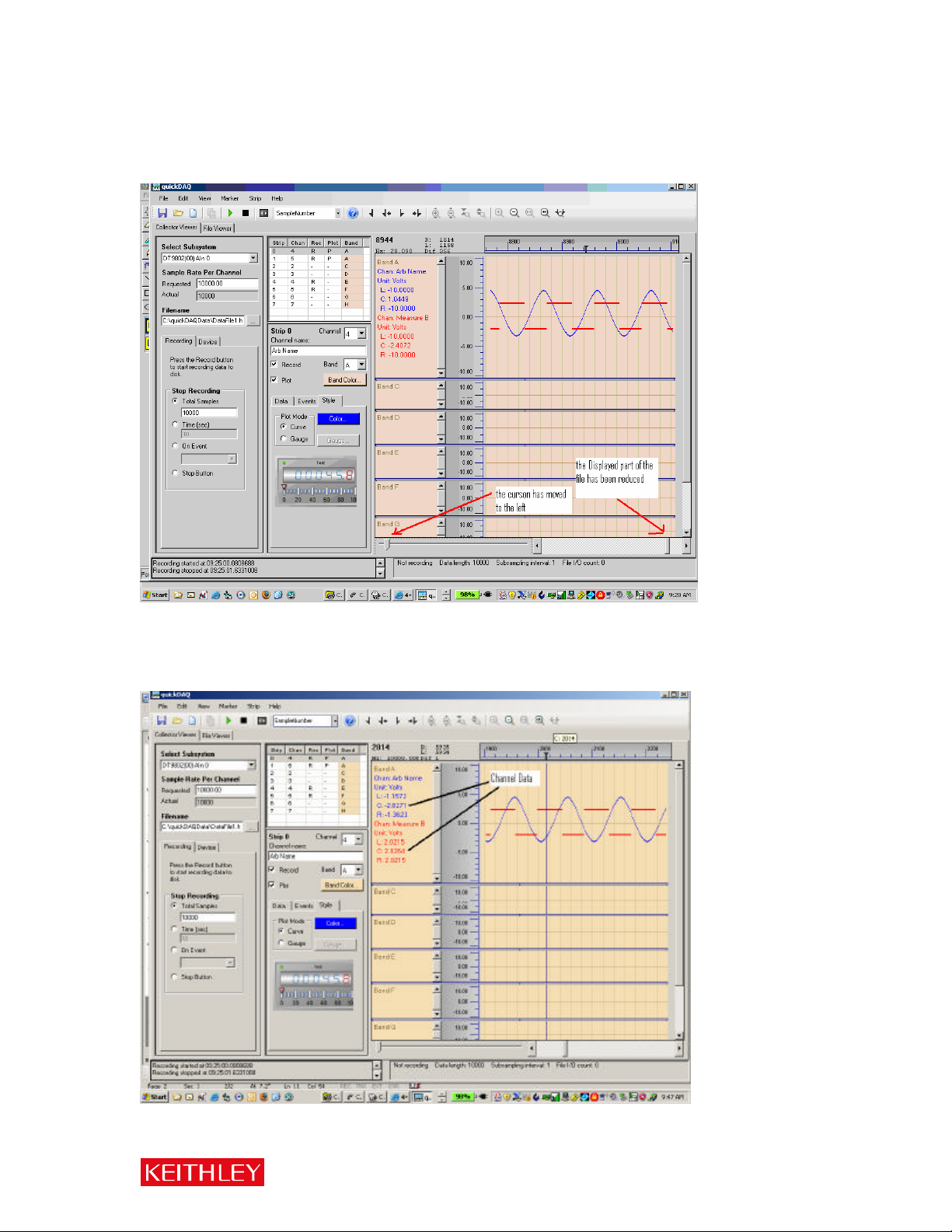Click marker icon right of Help, upper window

tap(371, 213)
